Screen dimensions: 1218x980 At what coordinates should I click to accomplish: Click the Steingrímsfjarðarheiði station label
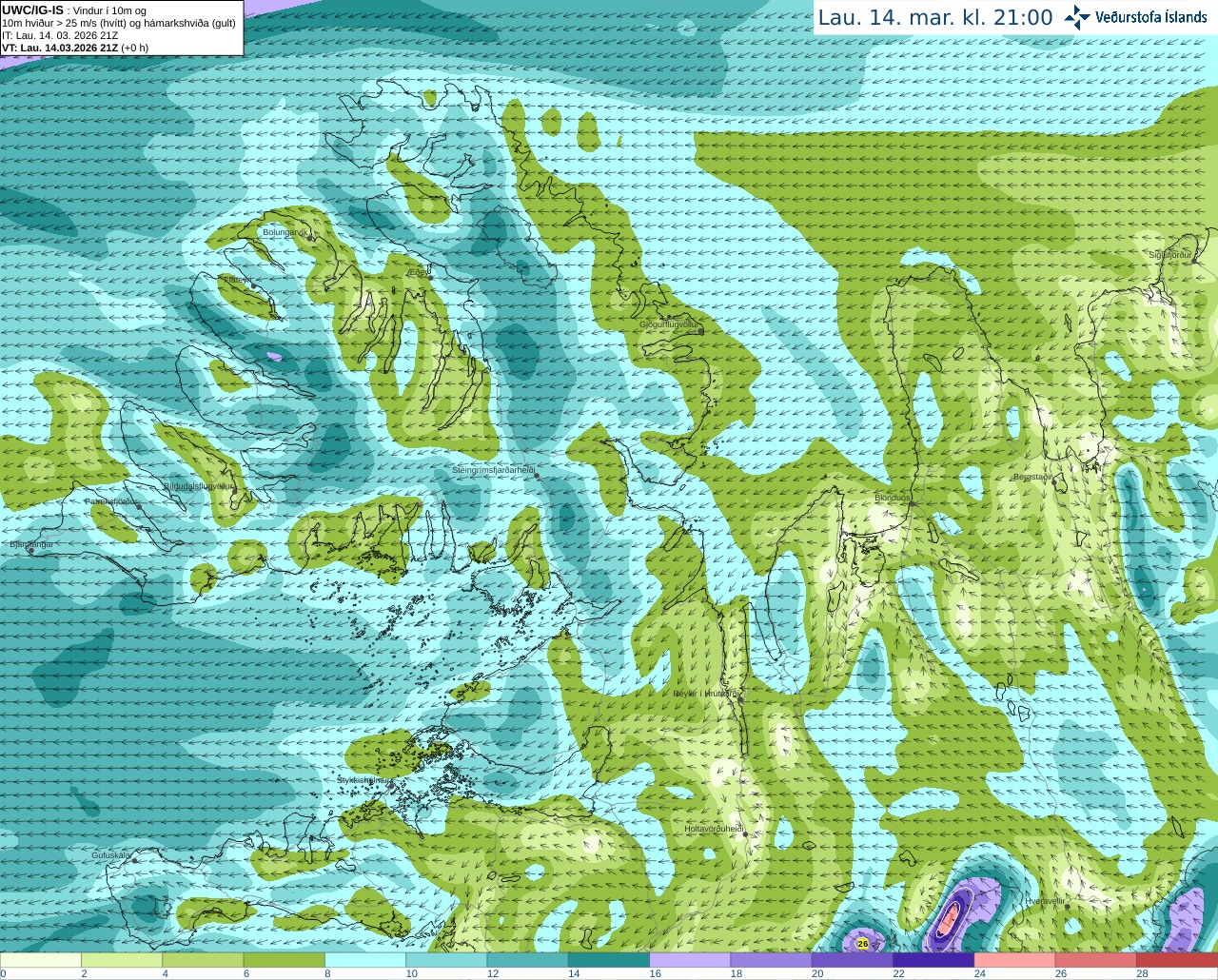pyautogui.click(x=493, y=470)
